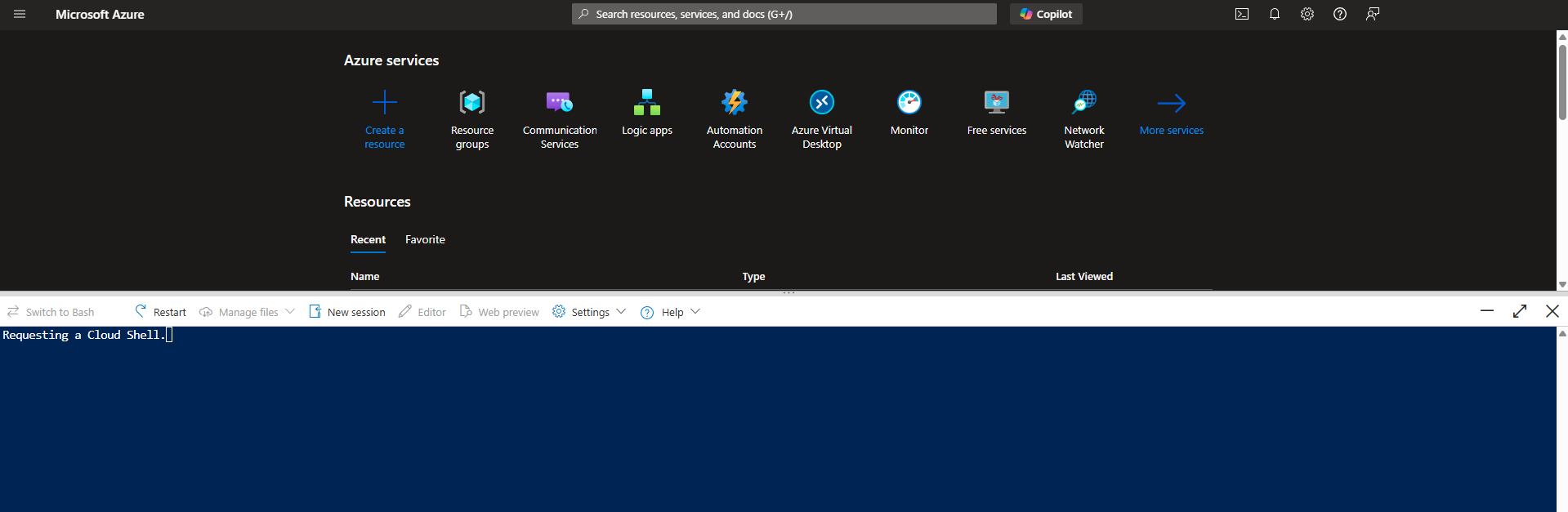This screenshot has width=1568, height=512.
Task: Sort by the Type column header
Action: [753, 276]
